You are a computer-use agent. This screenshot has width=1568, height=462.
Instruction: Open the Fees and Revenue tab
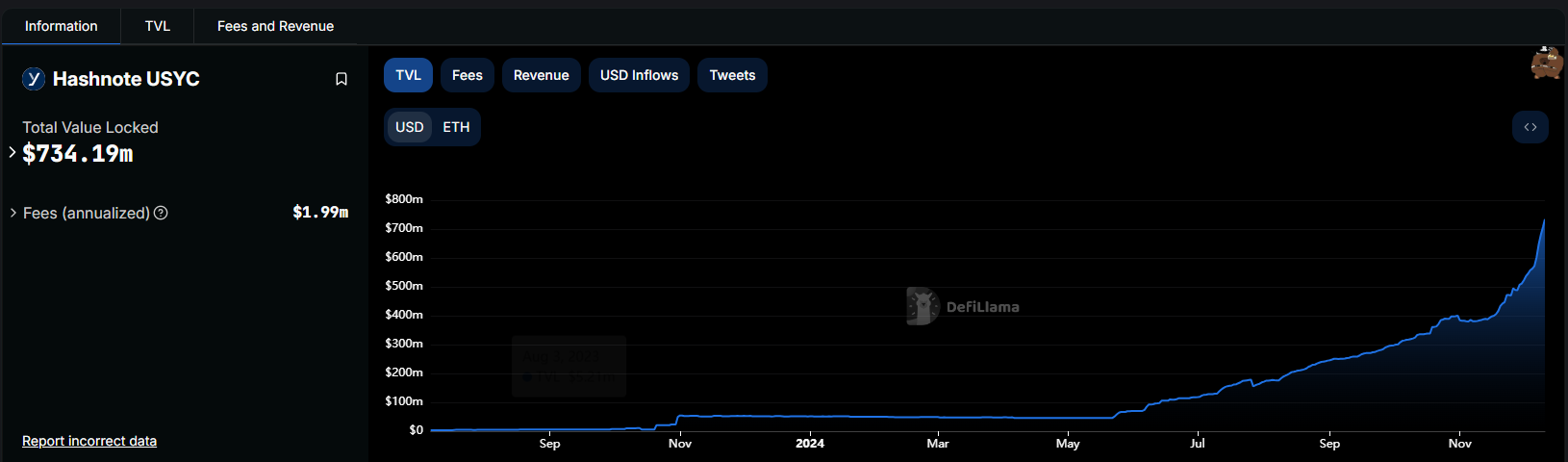[x=275, y=26]
